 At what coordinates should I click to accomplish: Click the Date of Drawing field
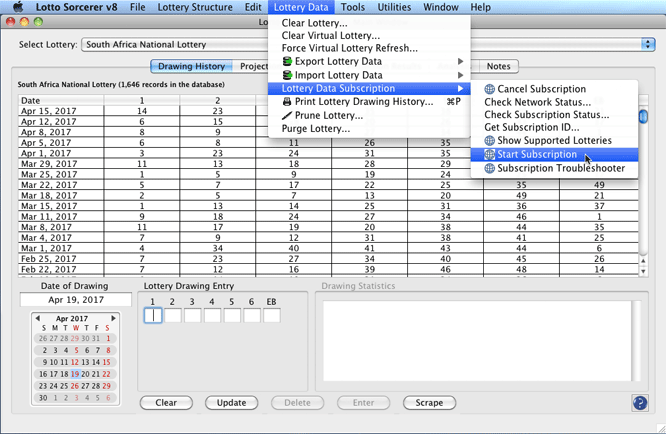[76, 299]
